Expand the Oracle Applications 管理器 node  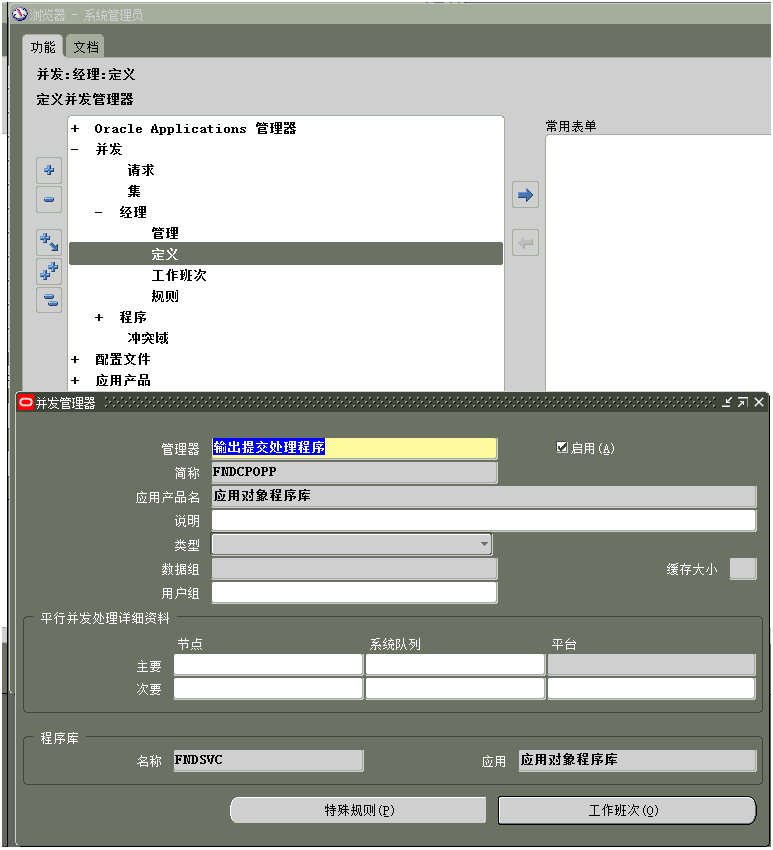coord(75,128)
